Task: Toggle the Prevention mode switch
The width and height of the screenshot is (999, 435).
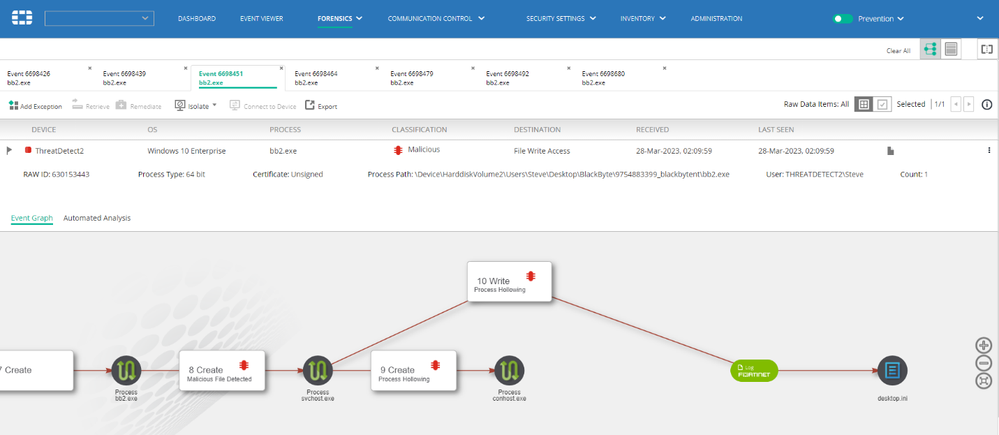Action: 842,18
